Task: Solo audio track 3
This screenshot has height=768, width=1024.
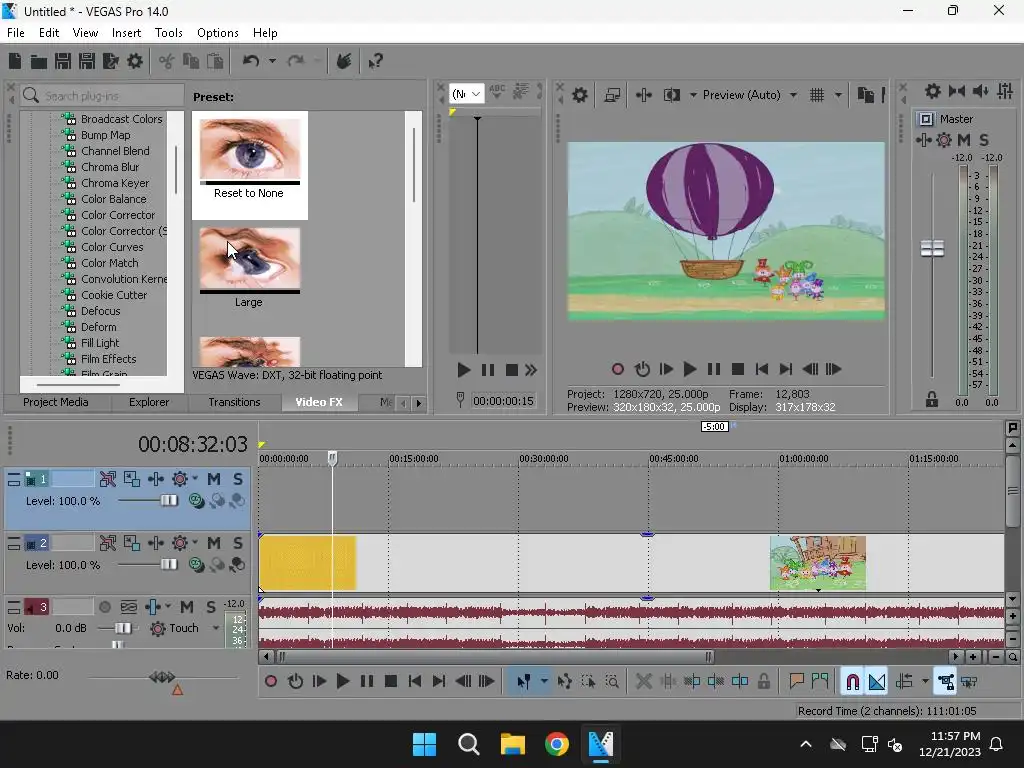Action: (211, 607)
